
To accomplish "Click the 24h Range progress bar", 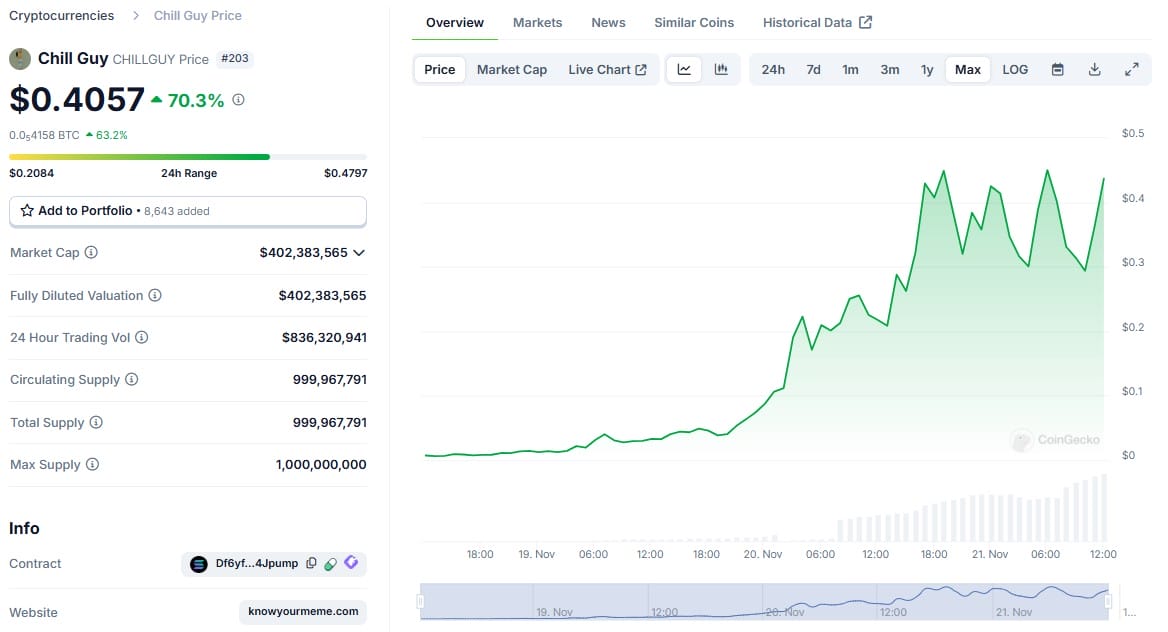I will click(x=188, y=157).
